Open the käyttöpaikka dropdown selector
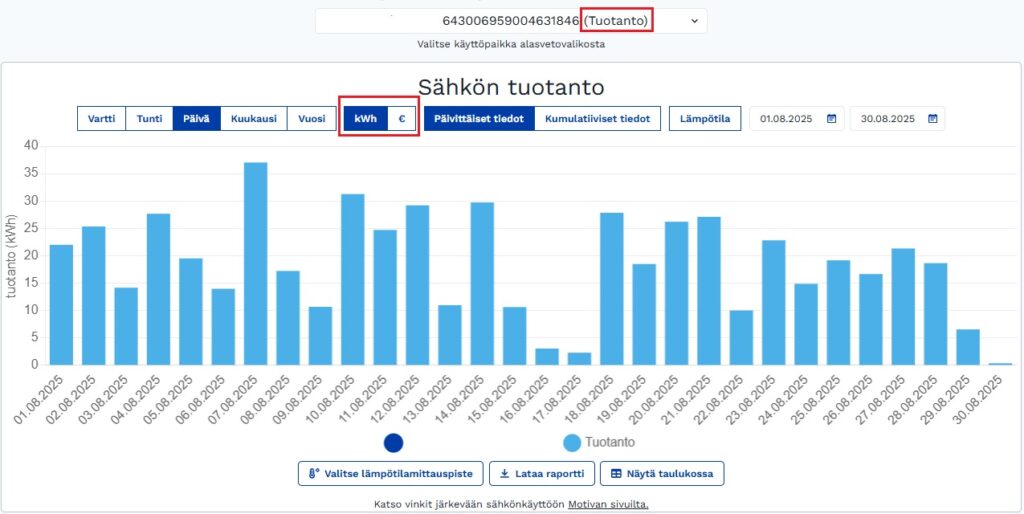 point(510,21)
